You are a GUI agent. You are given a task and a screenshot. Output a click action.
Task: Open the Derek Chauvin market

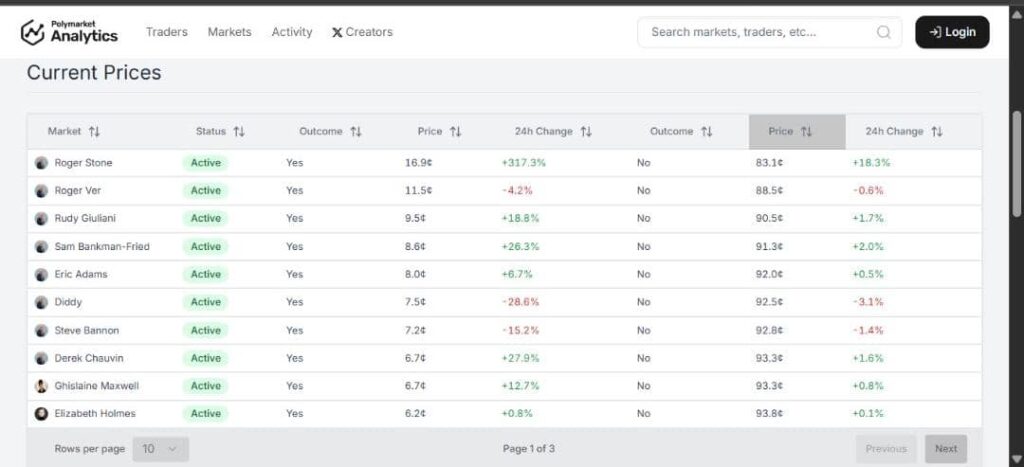coord(89,358)
